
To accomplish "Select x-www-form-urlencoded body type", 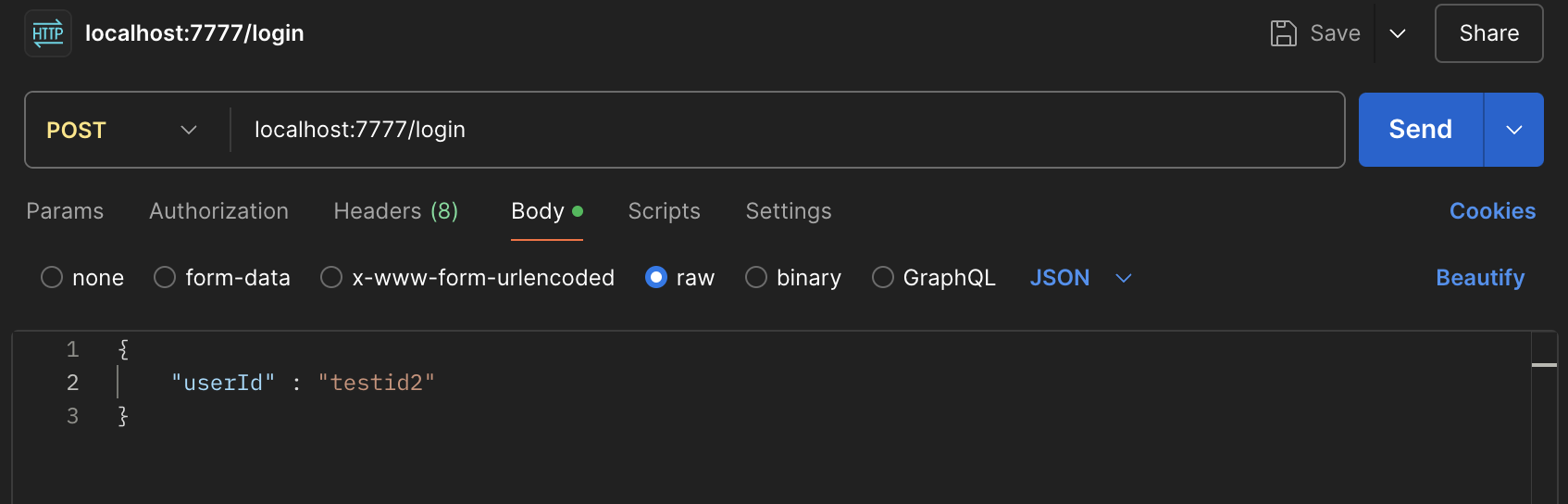I will pyautogui.click(x=331, y=278).
